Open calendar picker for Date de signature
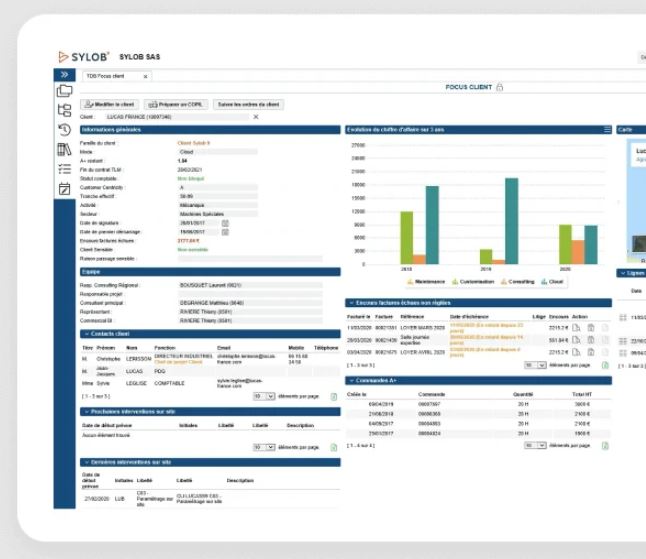Viewport: 646px width, 559px height. (225, 222)
